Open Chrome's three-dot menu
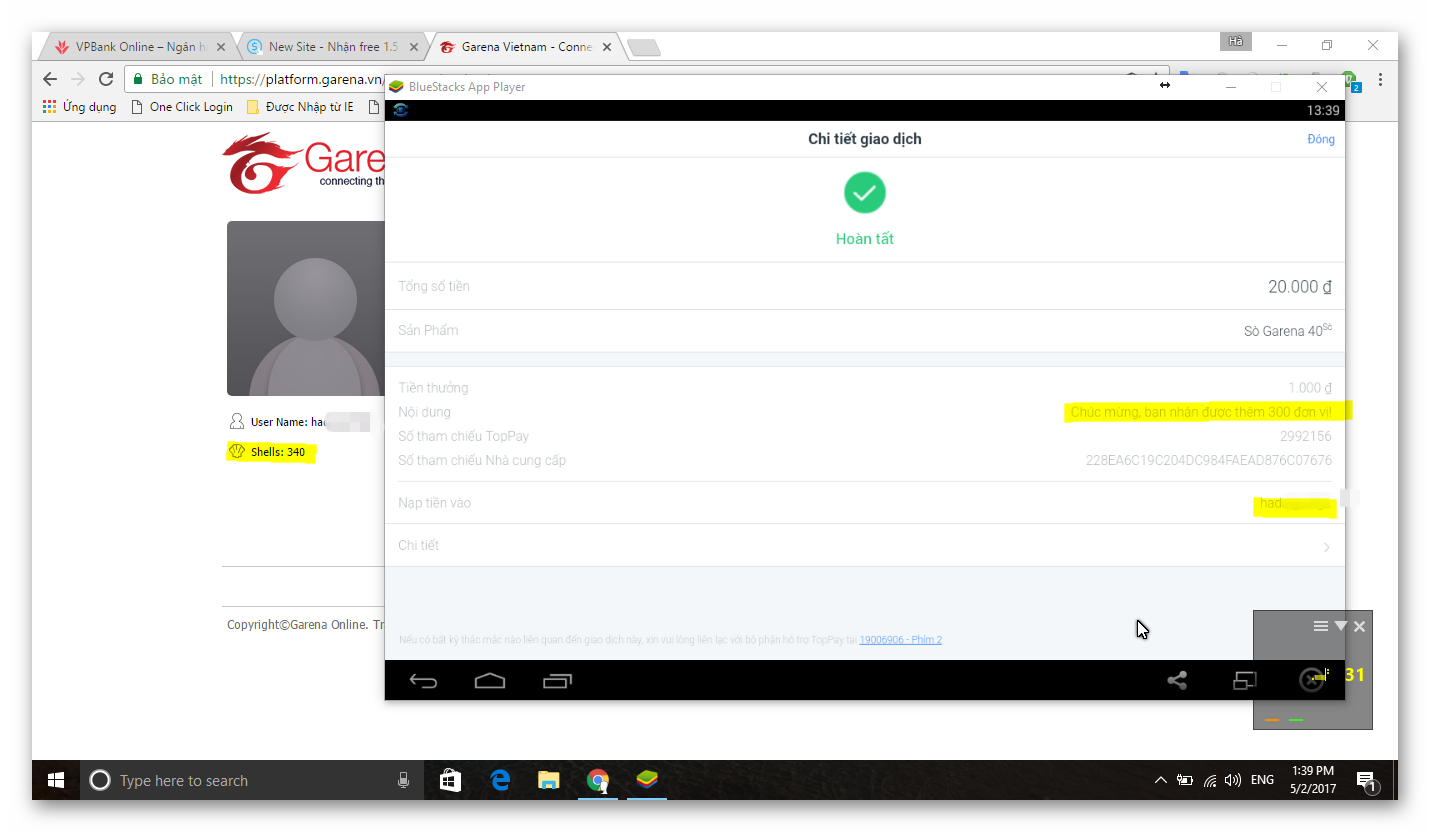1430x832 pixels. tap(1381, 79)
